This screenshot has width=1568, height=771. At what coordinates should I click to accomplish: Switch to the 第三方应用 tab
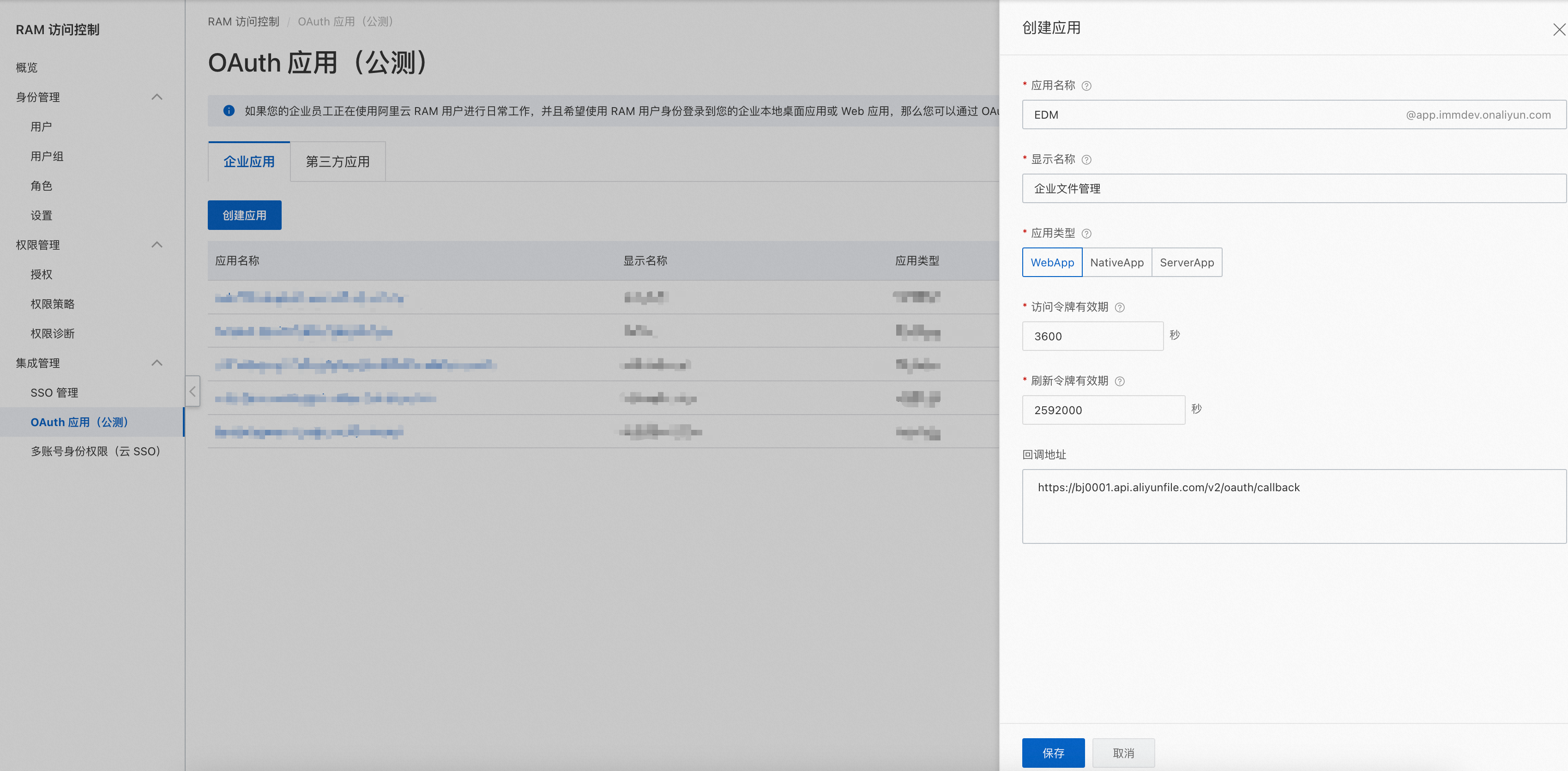click(x=337, y=161)
